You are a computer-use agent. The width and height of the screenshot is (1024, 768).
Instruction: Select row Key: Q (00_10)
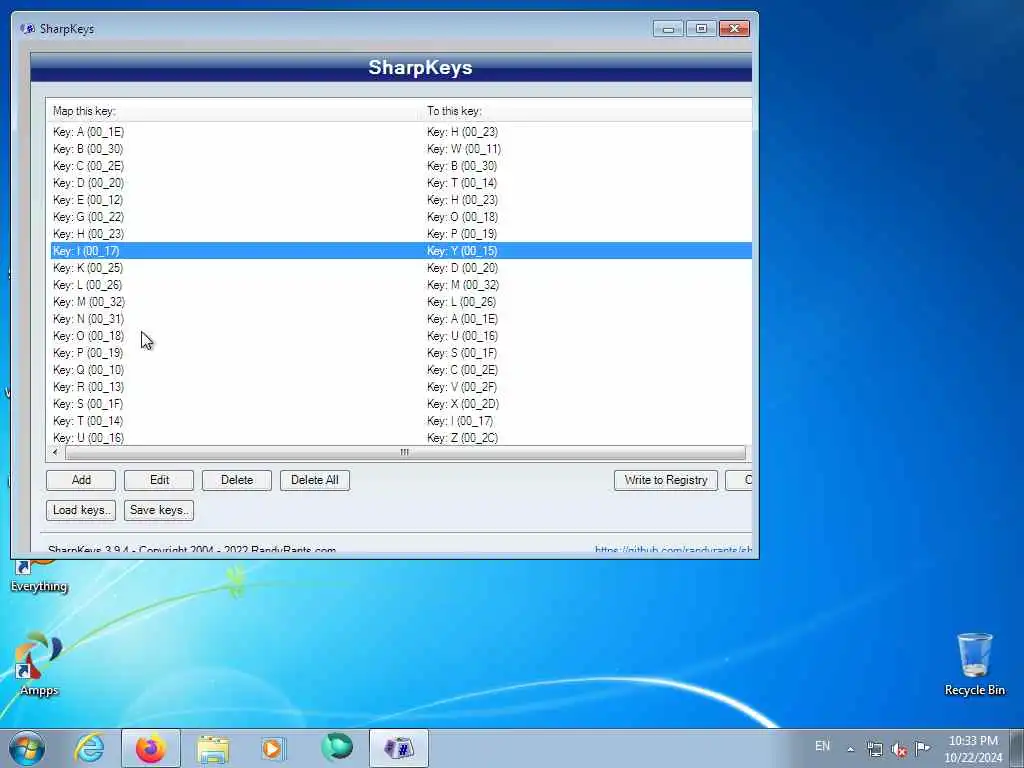pos(401,370)
